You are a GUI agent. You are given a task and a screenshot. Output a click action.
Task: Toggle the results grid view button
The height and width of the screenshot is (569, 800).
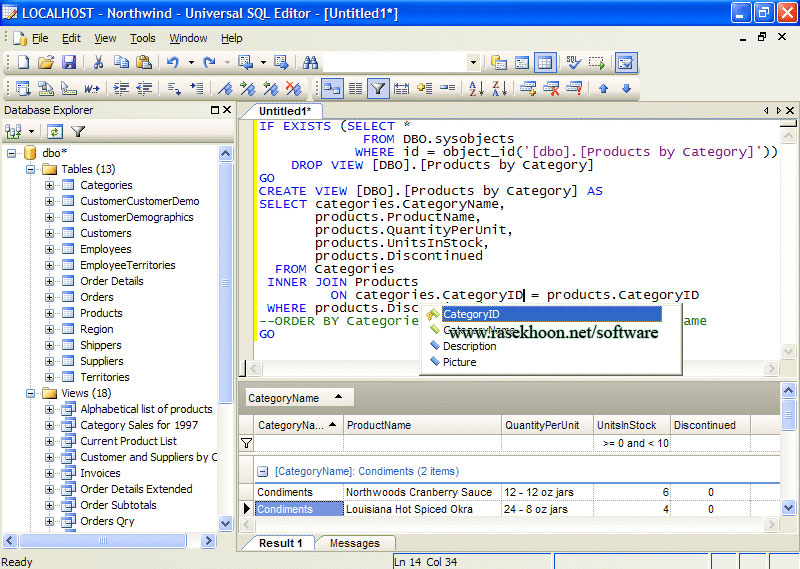(544, 62)
